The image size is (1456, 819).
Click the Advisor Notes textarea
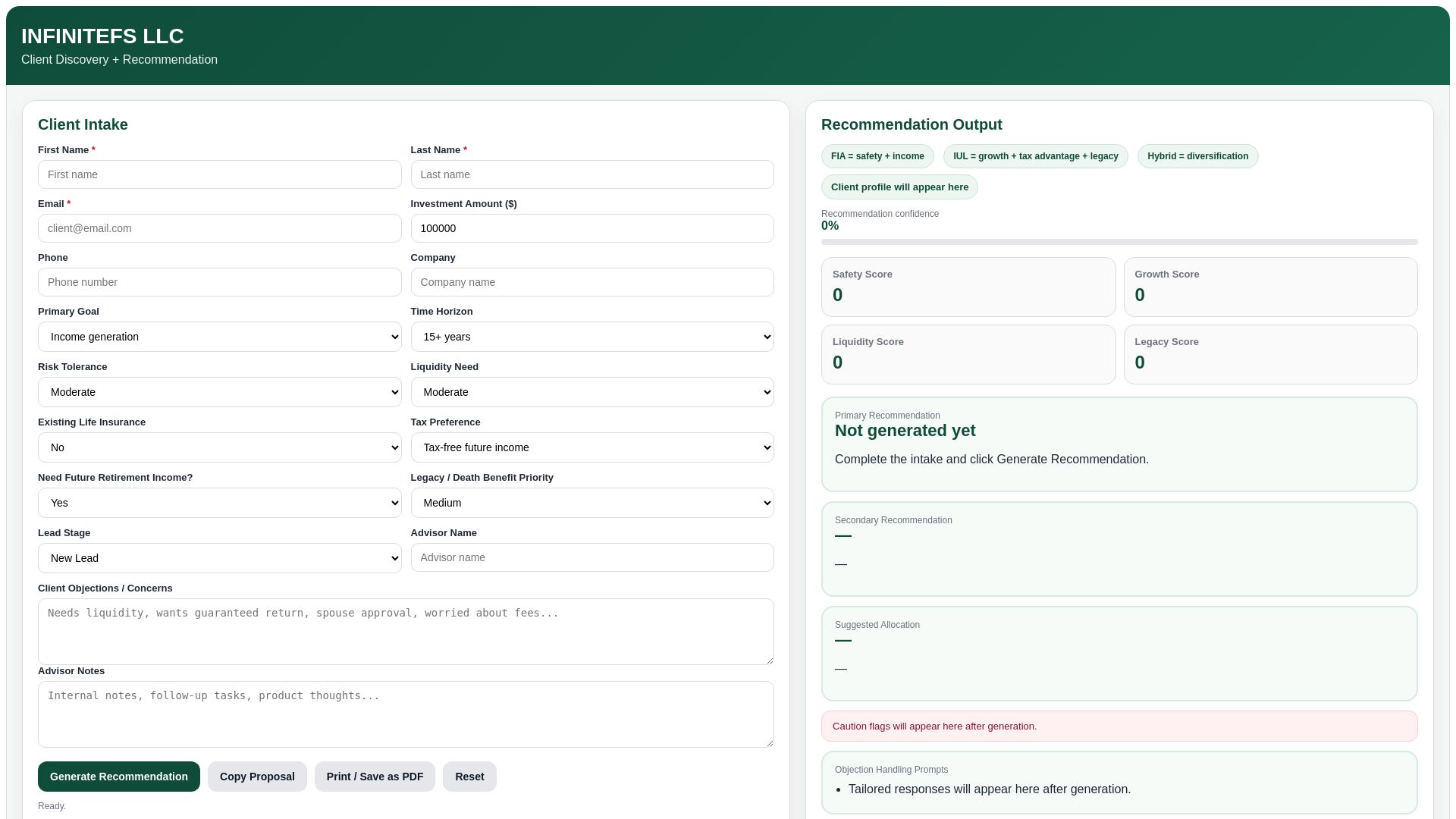pyautogui.click(x=406, y=714)
